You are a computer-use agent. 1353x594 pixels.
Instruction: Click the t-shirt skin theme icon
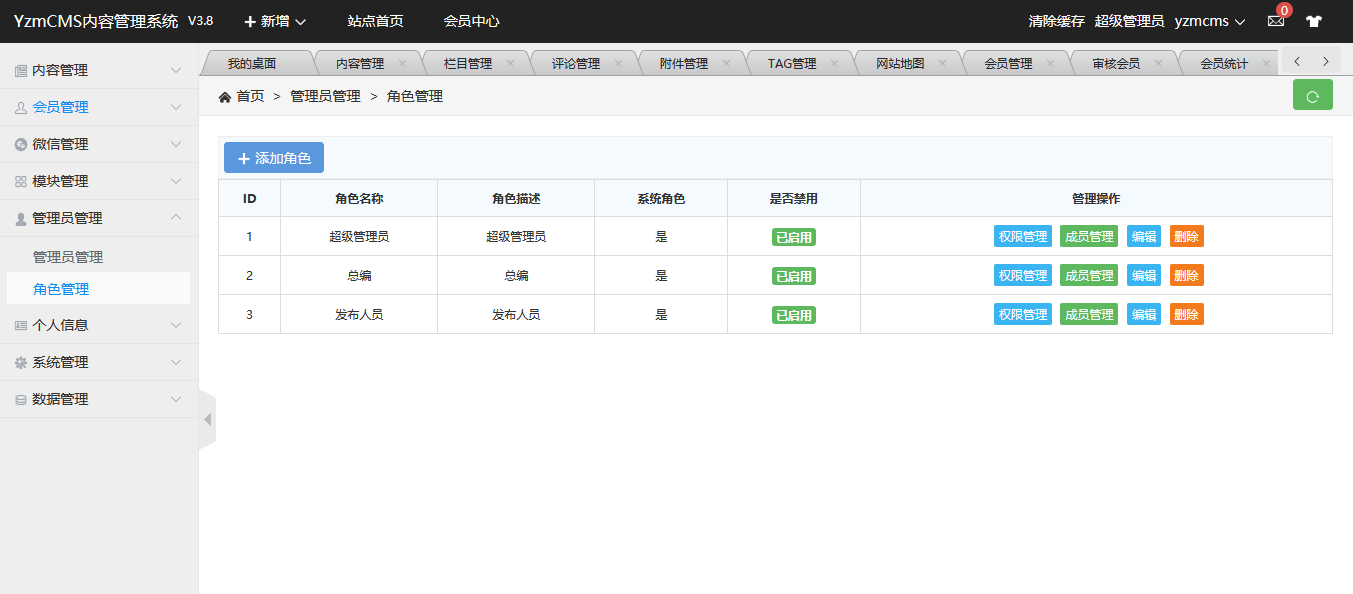click(1313, 21)
